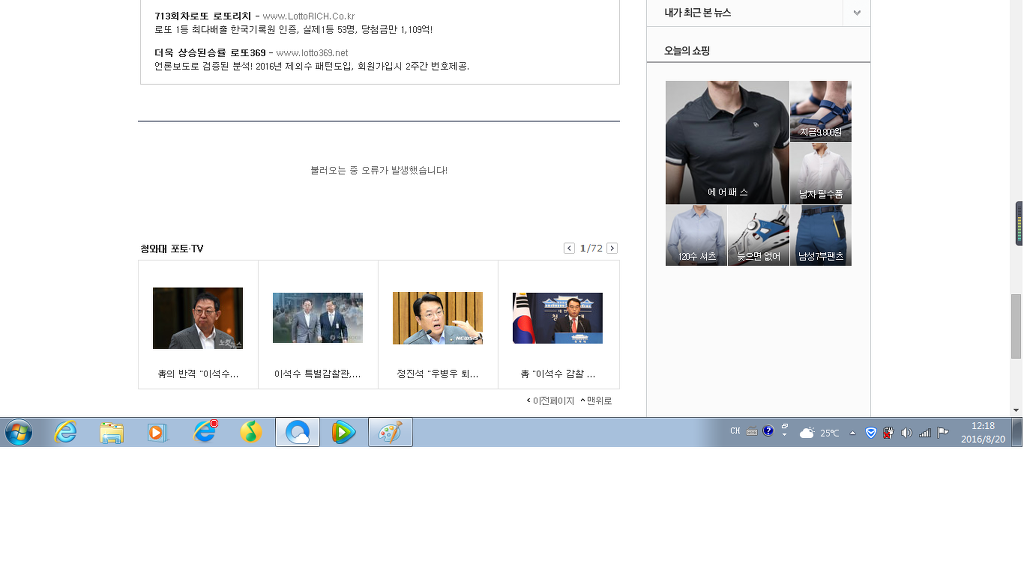This screenshot has height=575, width=1024.
Task: Open the 이석수 특별감찰관 video thumbnail
Action: tap(318, 318)
